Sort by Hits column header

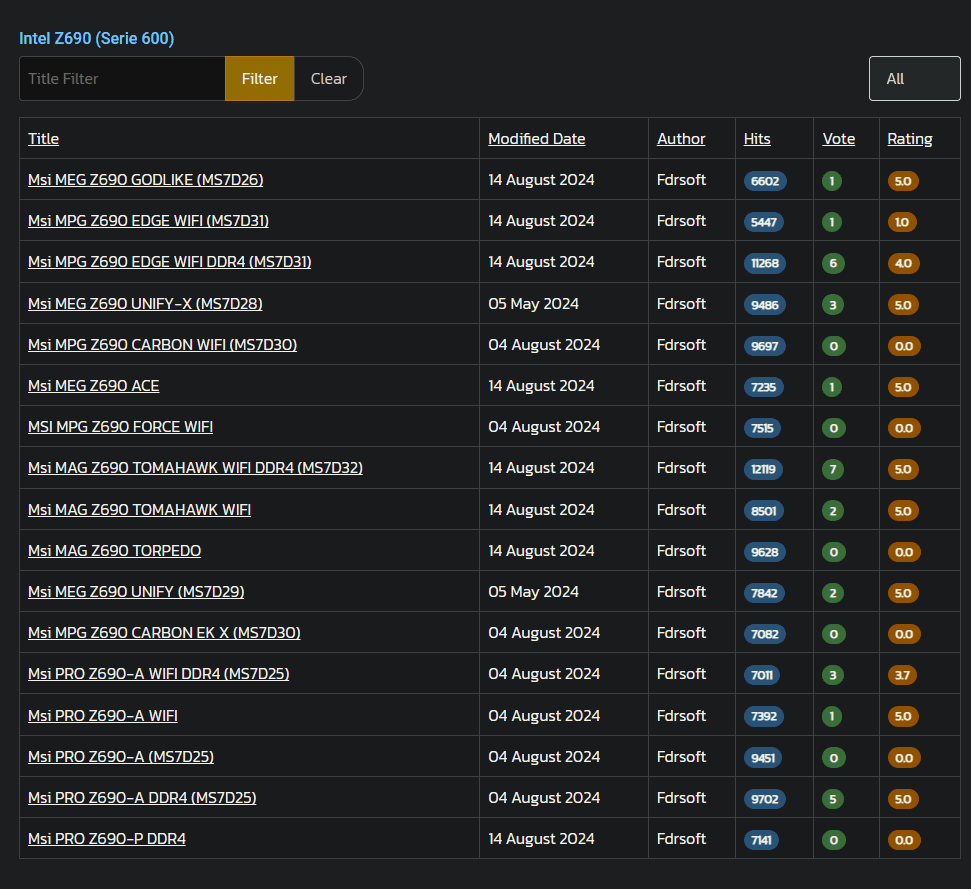coord(757,139)
